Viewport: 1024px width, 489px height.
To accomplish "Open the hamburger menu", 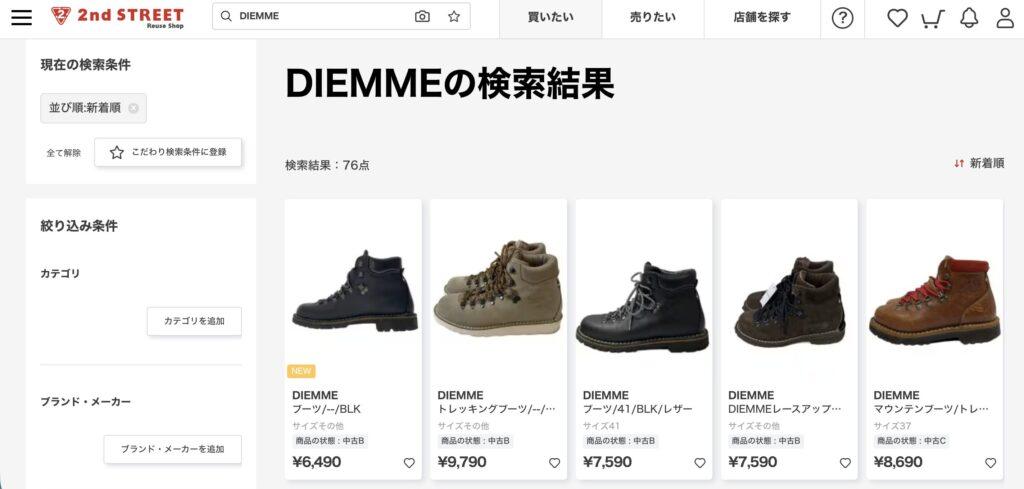I will [x=21, y=18].
